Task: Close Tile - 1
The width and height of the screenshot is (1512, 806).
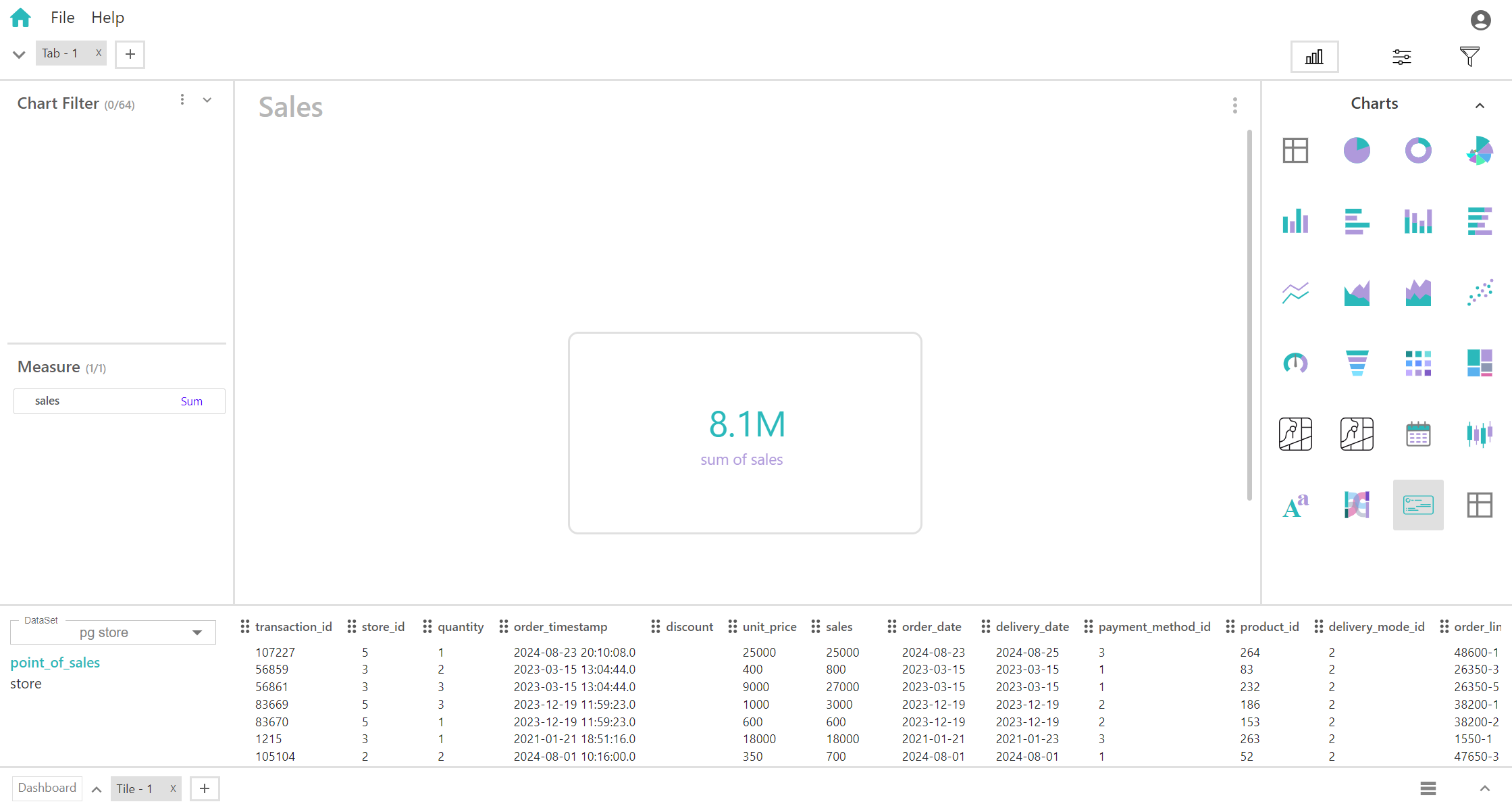Action: click(173, 788)
